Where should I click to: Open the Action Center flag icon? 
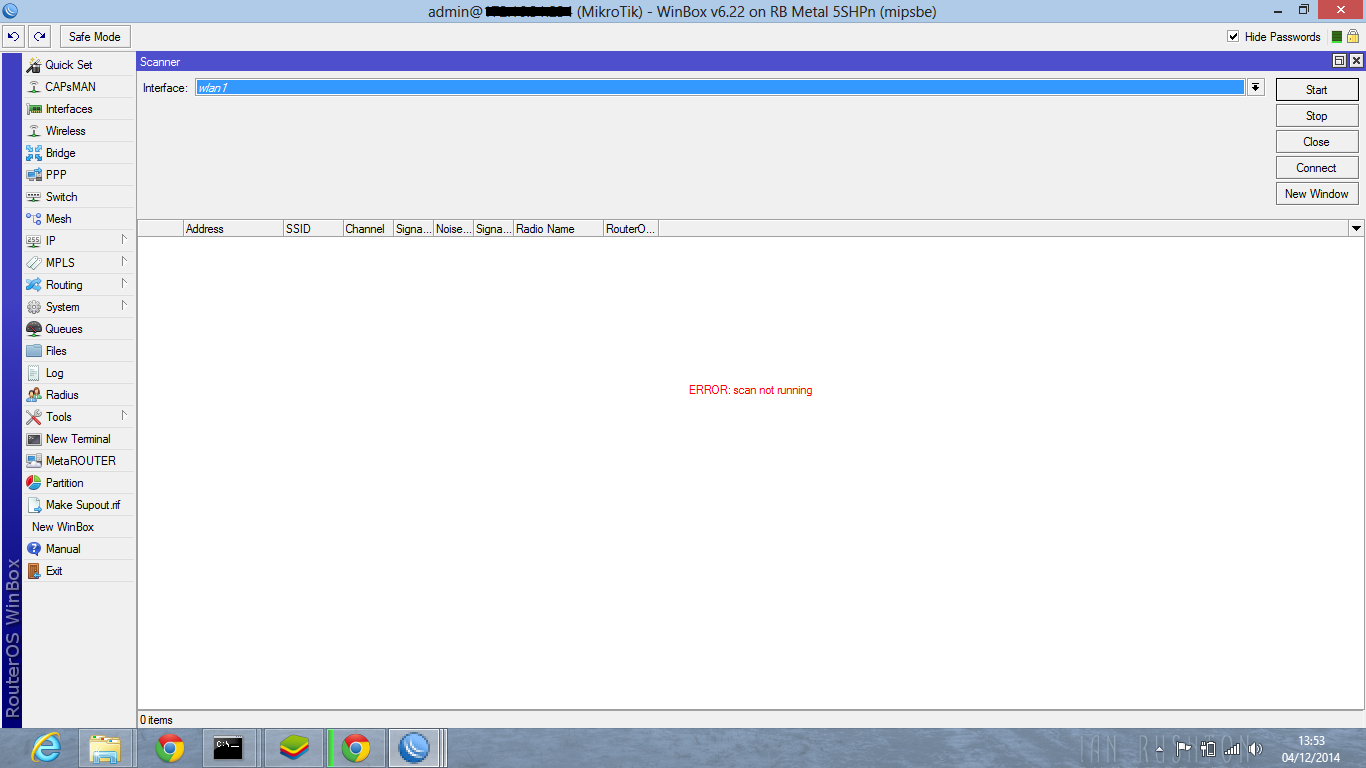pyautogui.click(x=1184, y=749)
